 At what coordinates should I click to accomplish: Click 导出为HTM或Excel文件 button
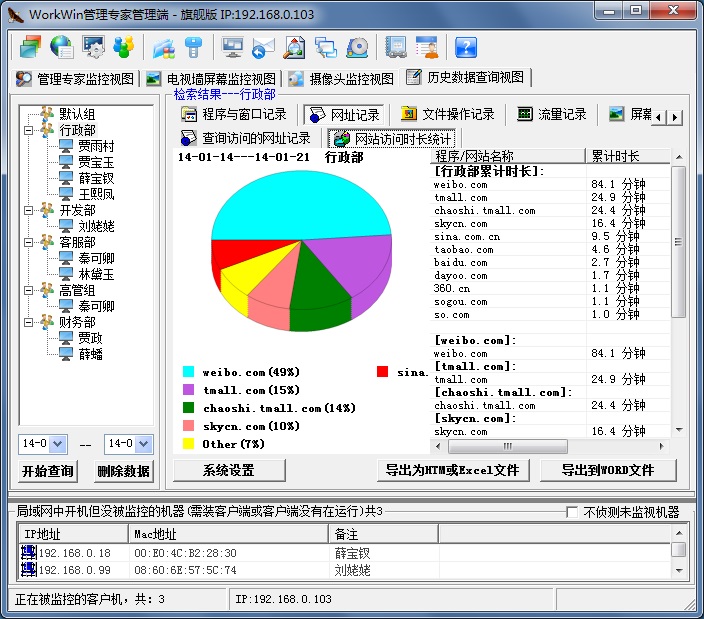[x=453, y=470]
